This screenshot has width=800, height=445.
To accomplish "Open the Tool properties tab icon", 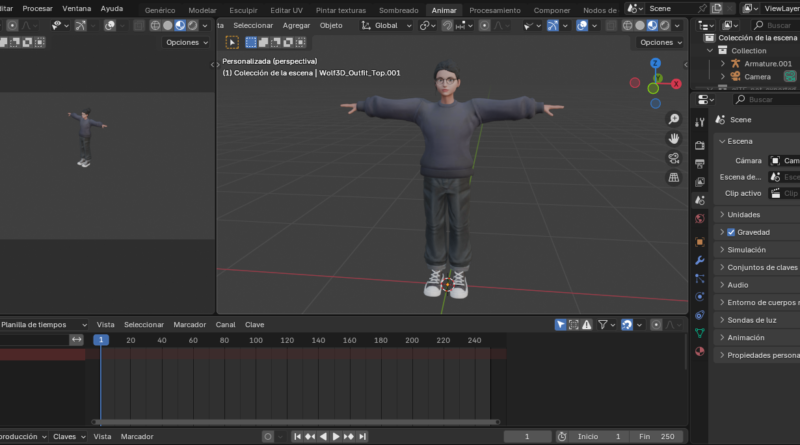I will coord(700,120).
